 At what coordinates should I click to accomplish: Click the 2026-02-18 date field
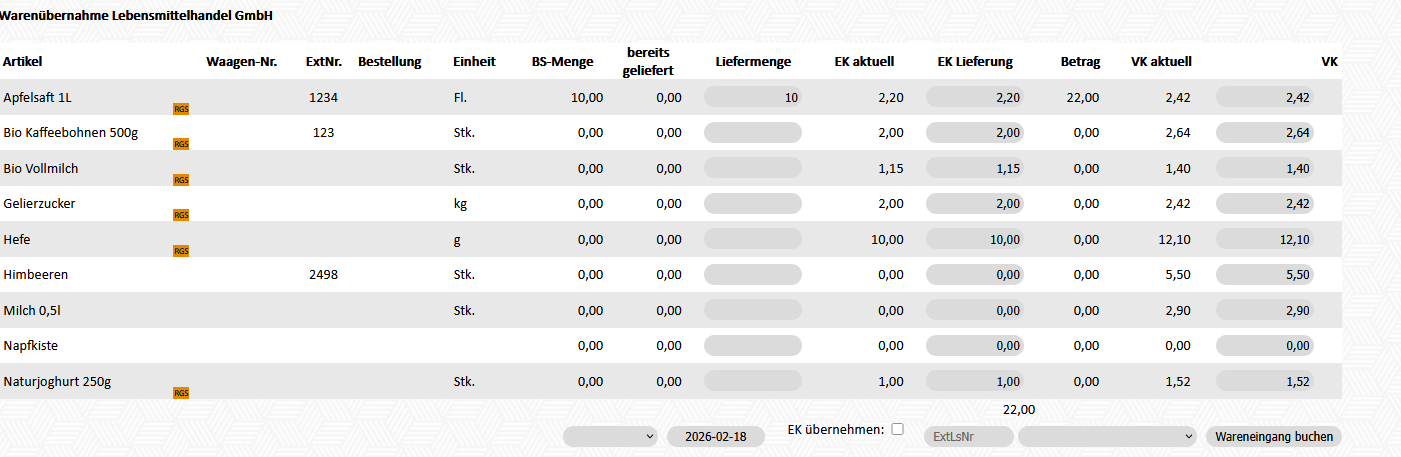tap(716, 437)
